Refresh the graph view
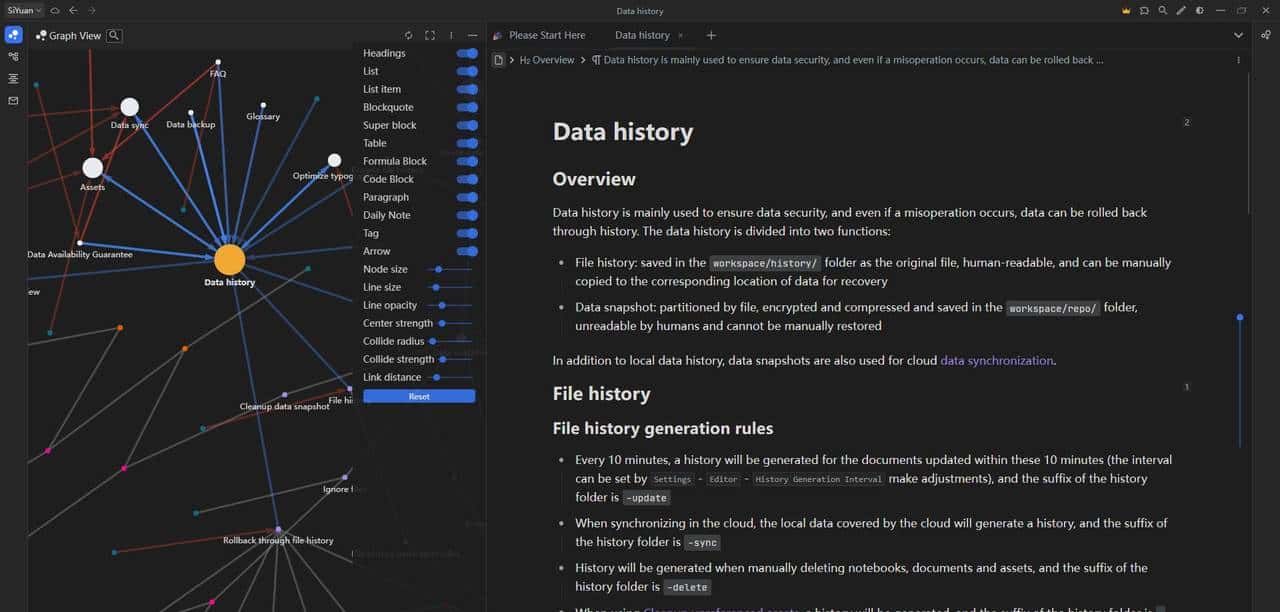1280x612 pixels. [x=408, y=35]
